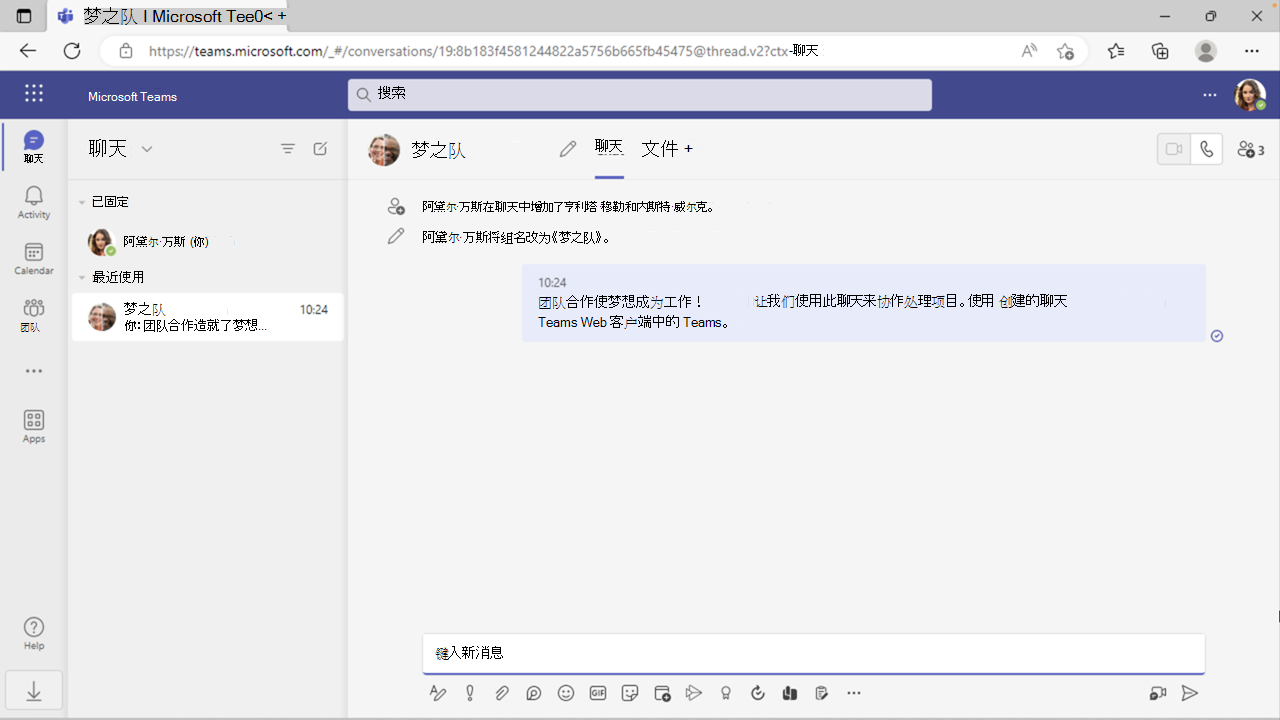Open the pinned chat 阿黛尔·万斯 (你)
This screenshot has width=1280, height=720.
coord(207,242)
